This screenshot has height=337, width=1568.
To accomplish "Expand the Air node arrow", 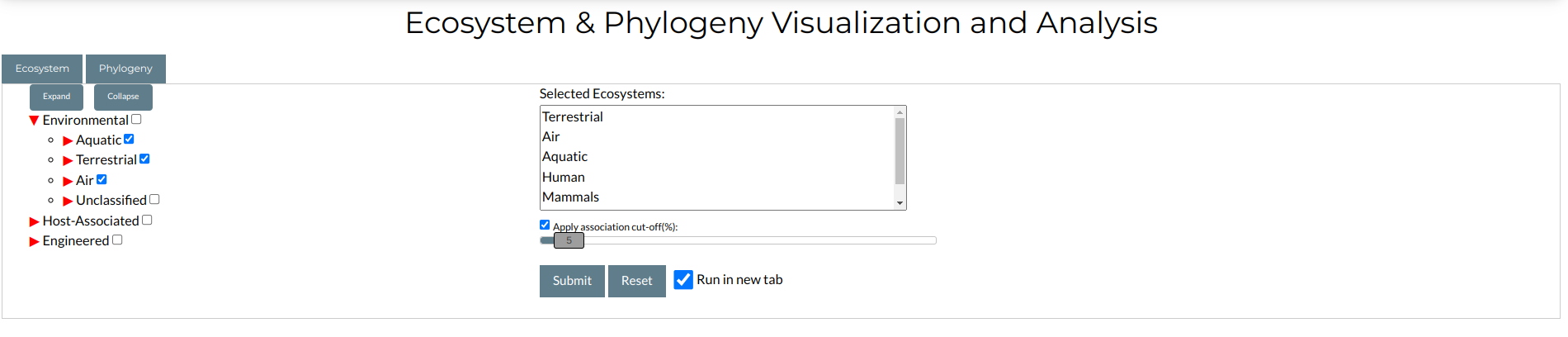I will (x=68, y=181).
